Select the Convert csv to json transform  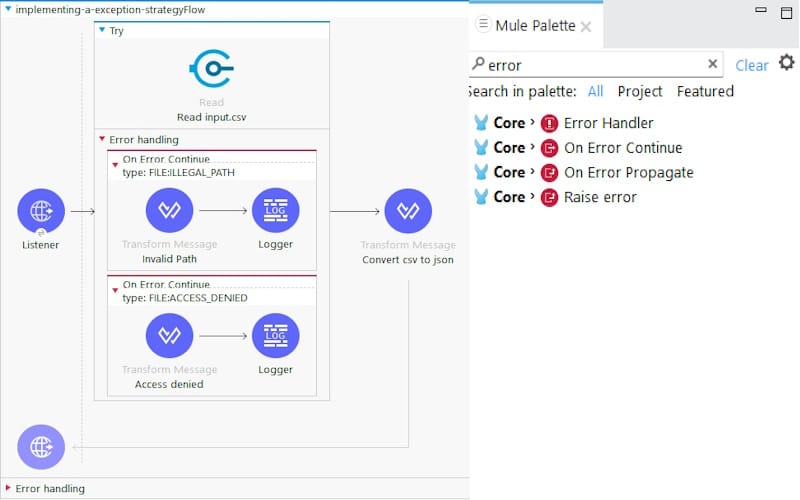pyautogui.click(x=408, y=211)
